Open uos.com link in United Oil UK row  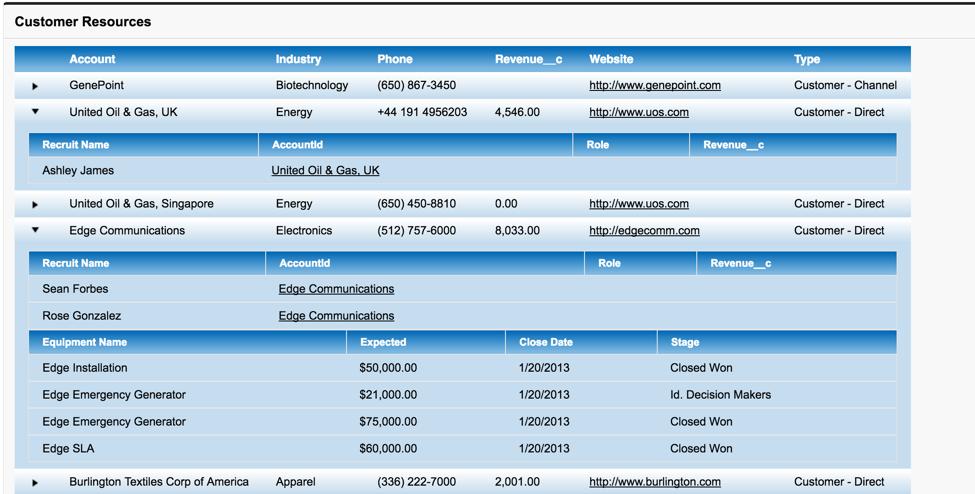point(639,112)
